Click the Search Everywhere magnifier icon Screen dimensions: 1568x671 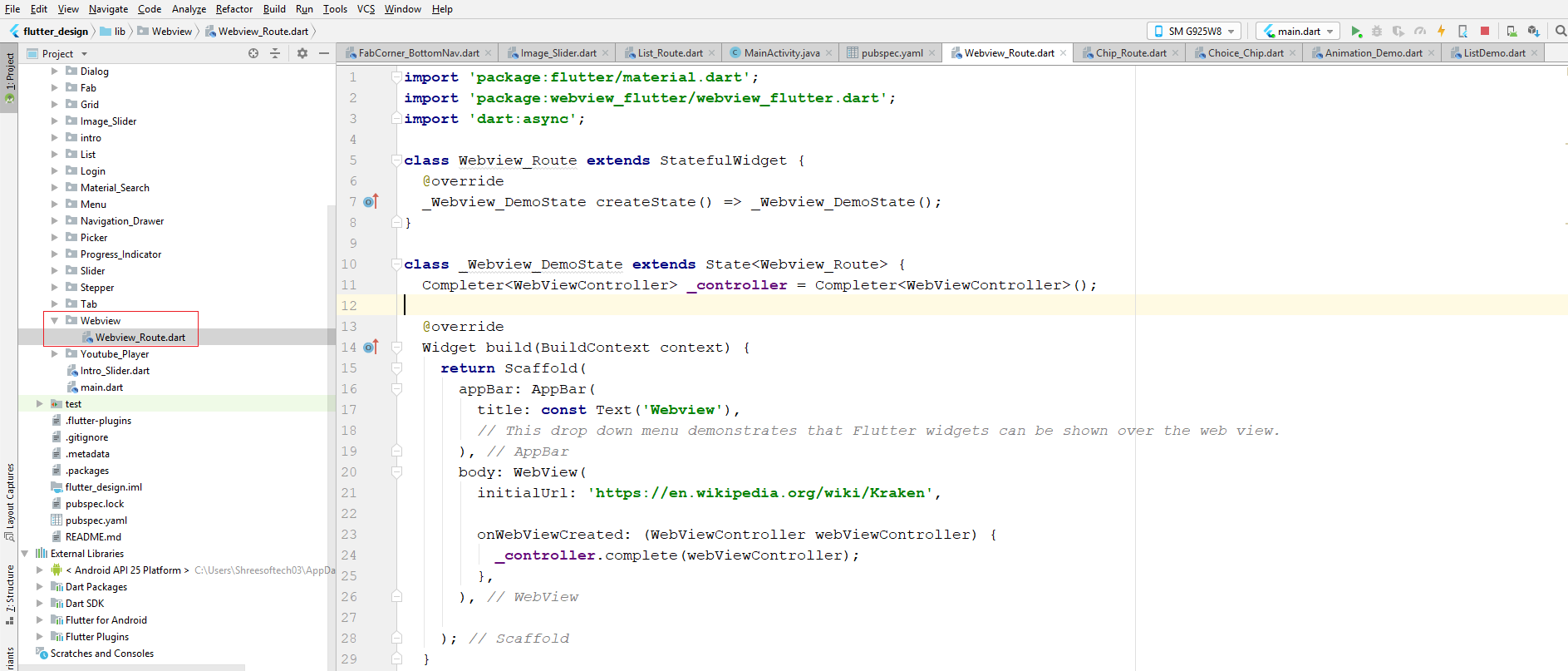pos(1561,32)
